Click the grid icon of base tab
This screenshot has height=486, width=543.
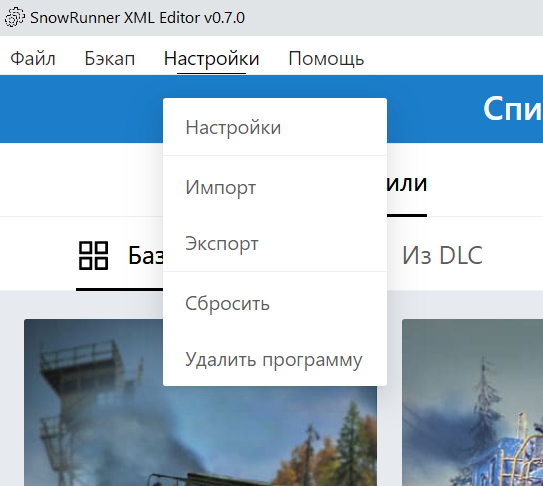point(94,256)
